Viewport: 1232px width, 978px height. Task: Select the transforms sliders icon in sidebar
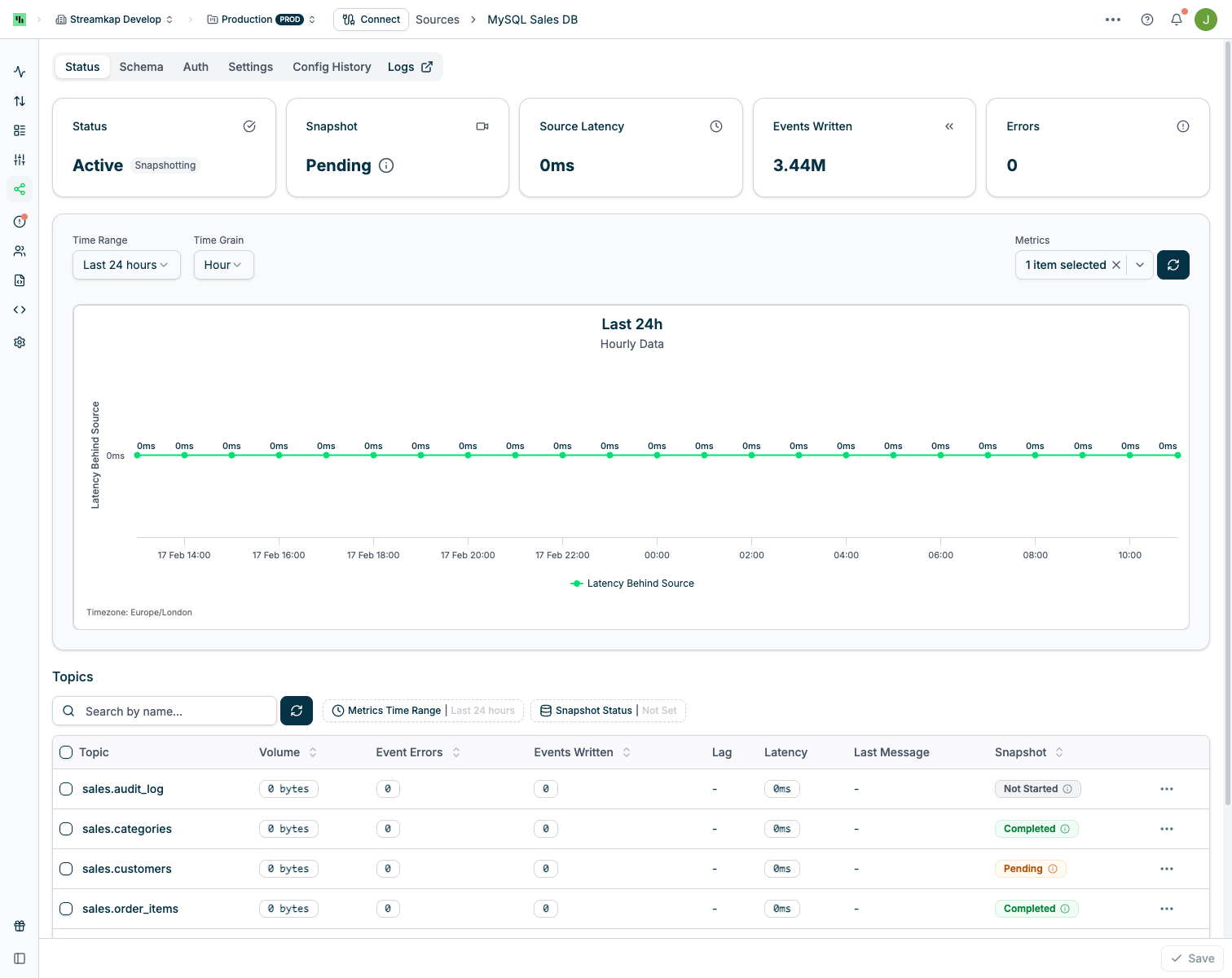pyautogui.click(x=19, y=159)
